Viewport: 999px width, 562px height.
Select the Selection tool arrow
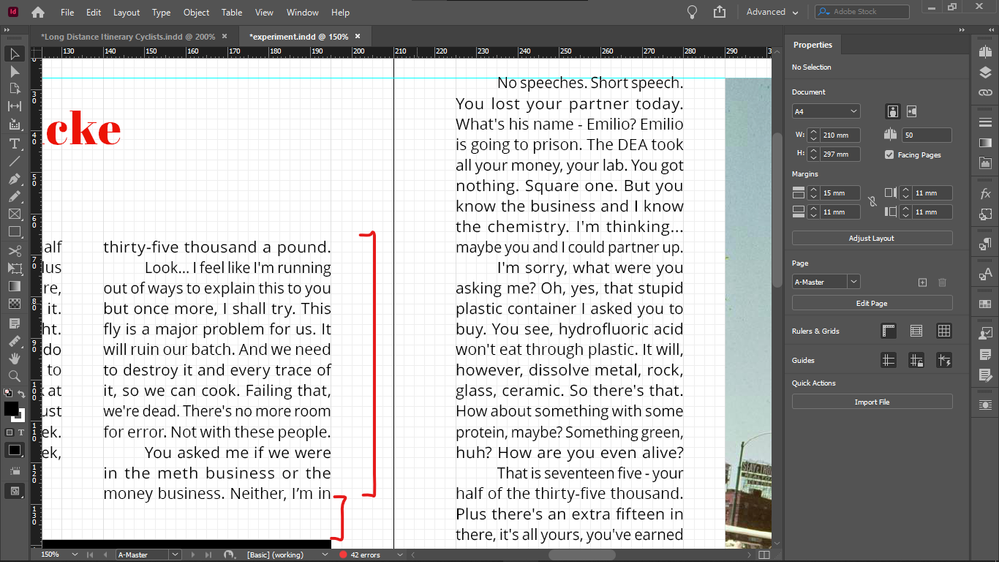pos(14,54)
